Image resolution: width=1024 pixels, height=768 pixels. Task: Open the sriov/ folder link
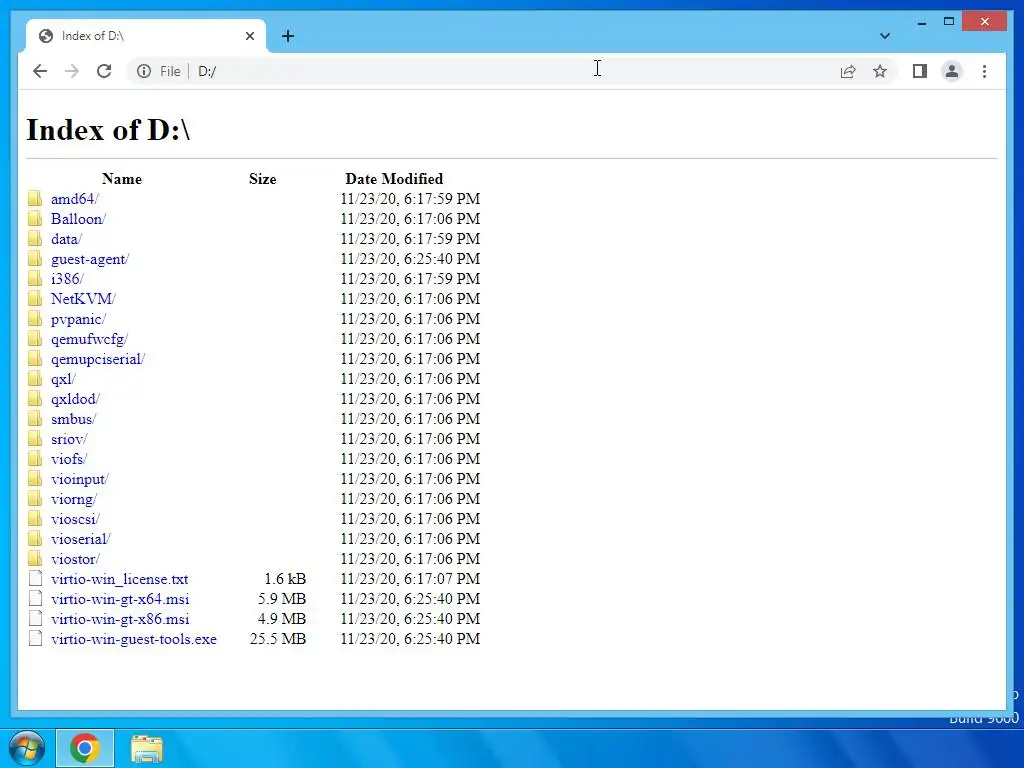[69, 439]
